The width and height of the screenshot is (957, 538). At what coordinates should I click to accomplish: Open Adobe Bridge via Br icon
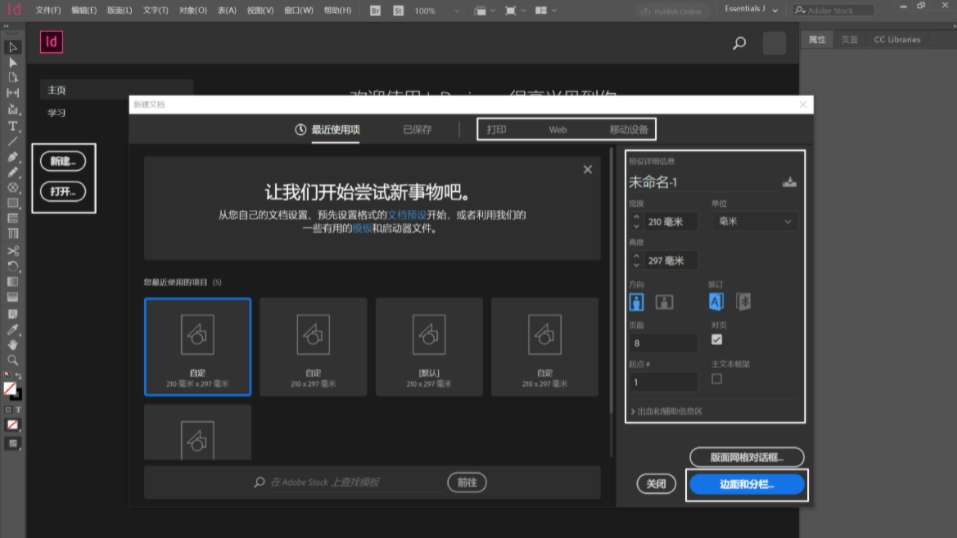(375, 10)
